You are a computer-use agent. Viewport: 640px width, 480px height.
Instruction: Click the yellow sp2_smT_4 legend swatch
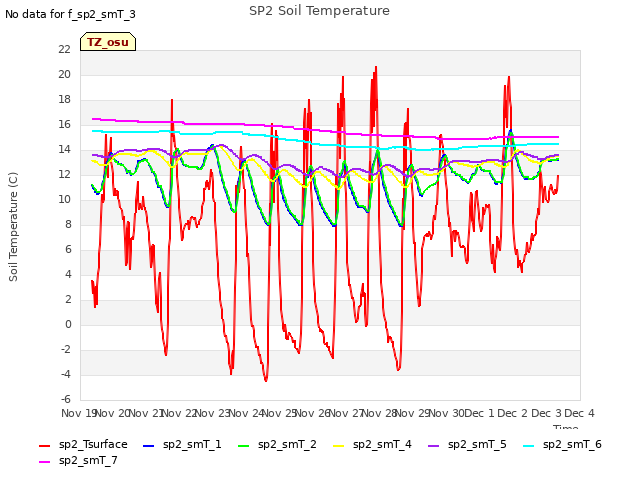(x=338, y=446)
